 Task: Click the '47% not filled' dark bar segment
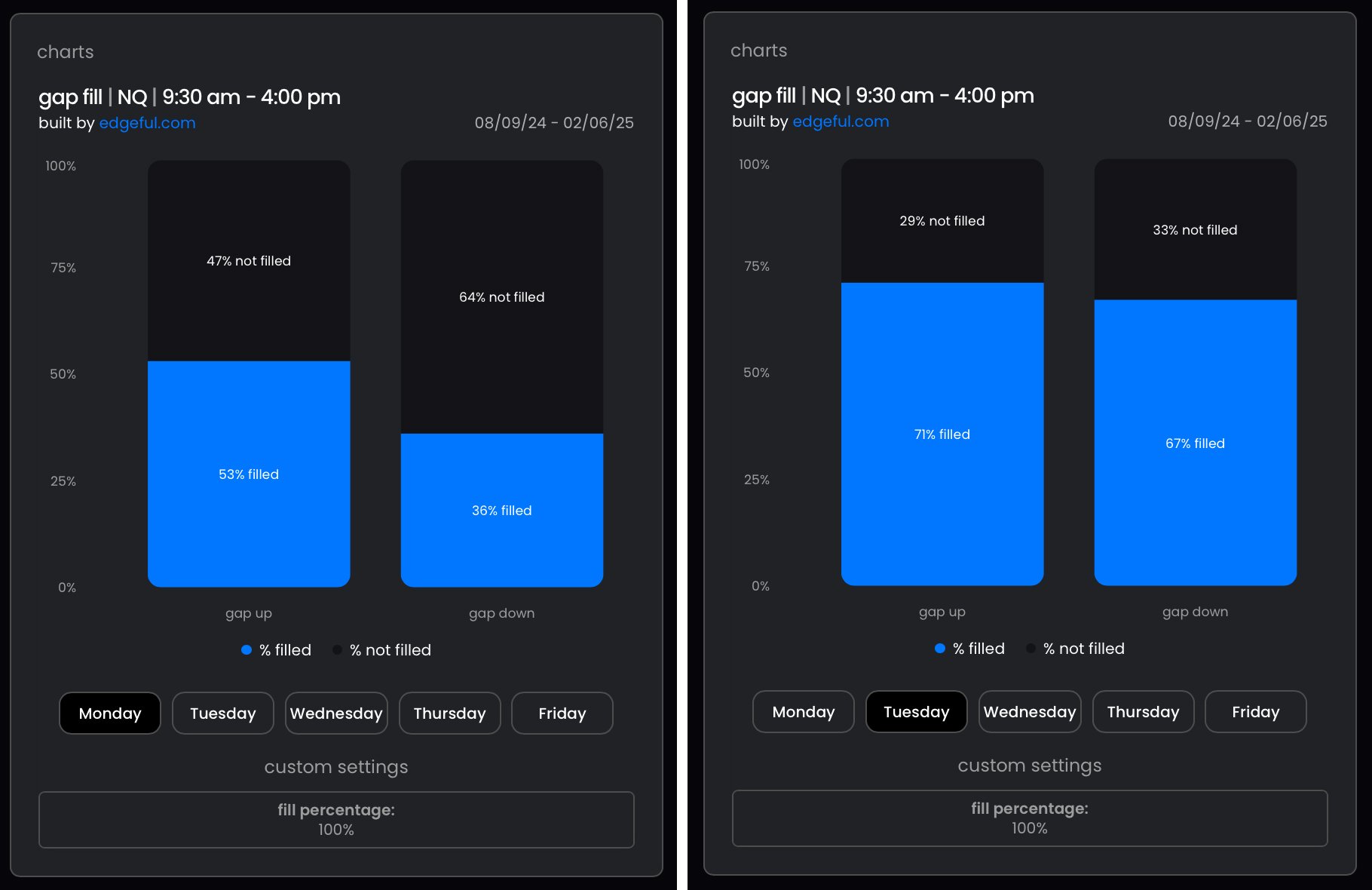pyautogui.click(x=249, y=260)
